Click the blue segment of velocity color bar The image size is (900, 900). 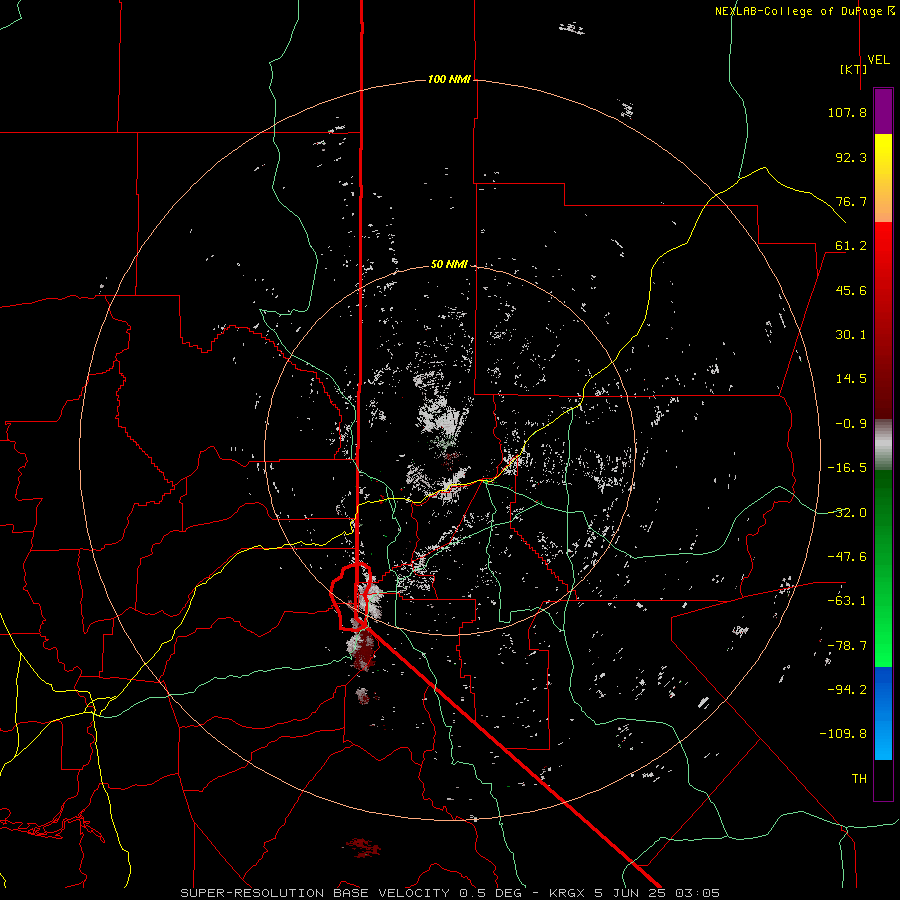(x=883, y=713)
